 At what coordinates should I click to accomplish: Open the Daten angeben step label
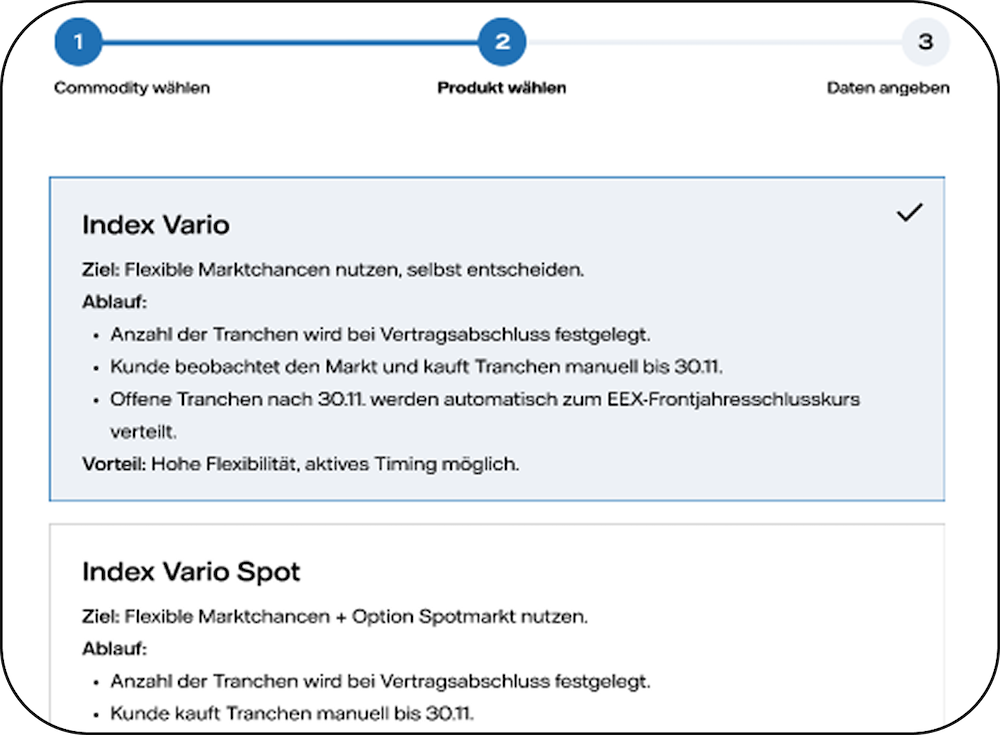[888, 88]
